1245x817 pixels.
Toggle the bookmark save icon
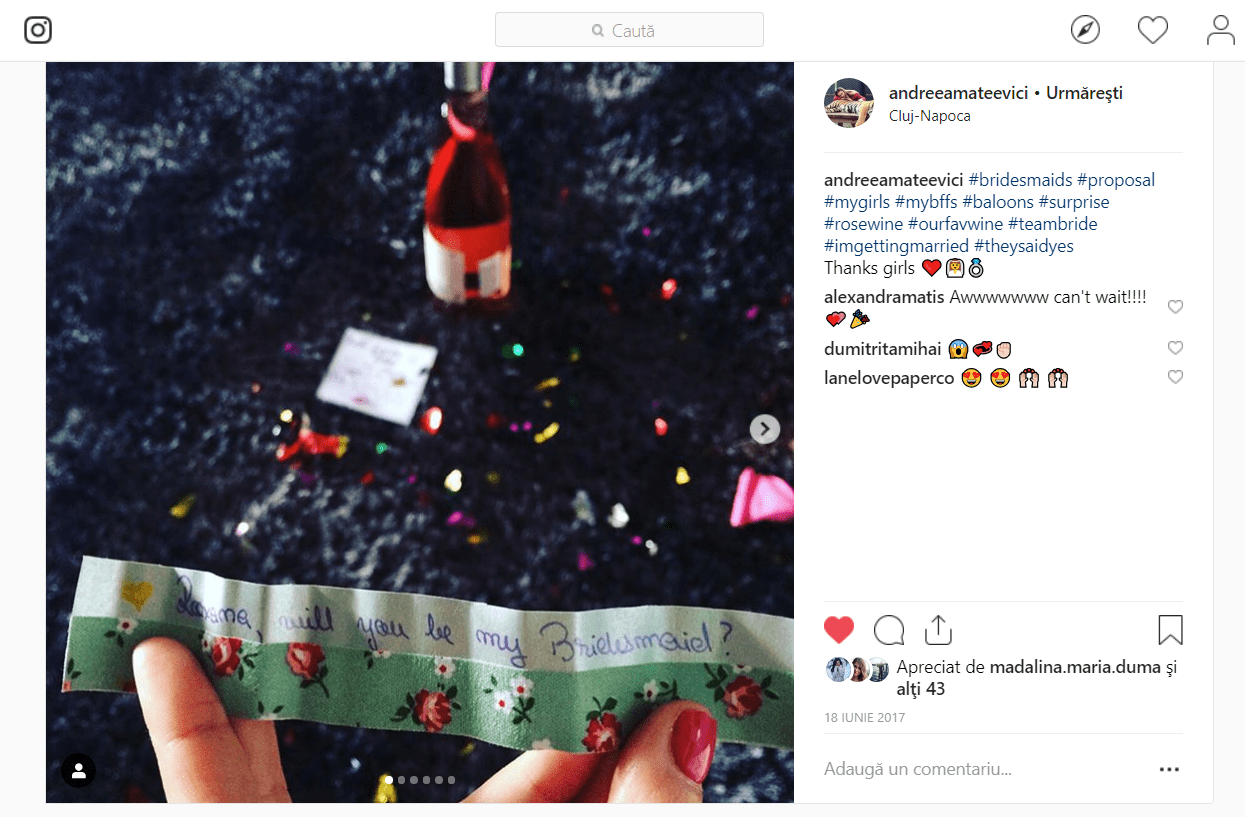pos(1170,630)
